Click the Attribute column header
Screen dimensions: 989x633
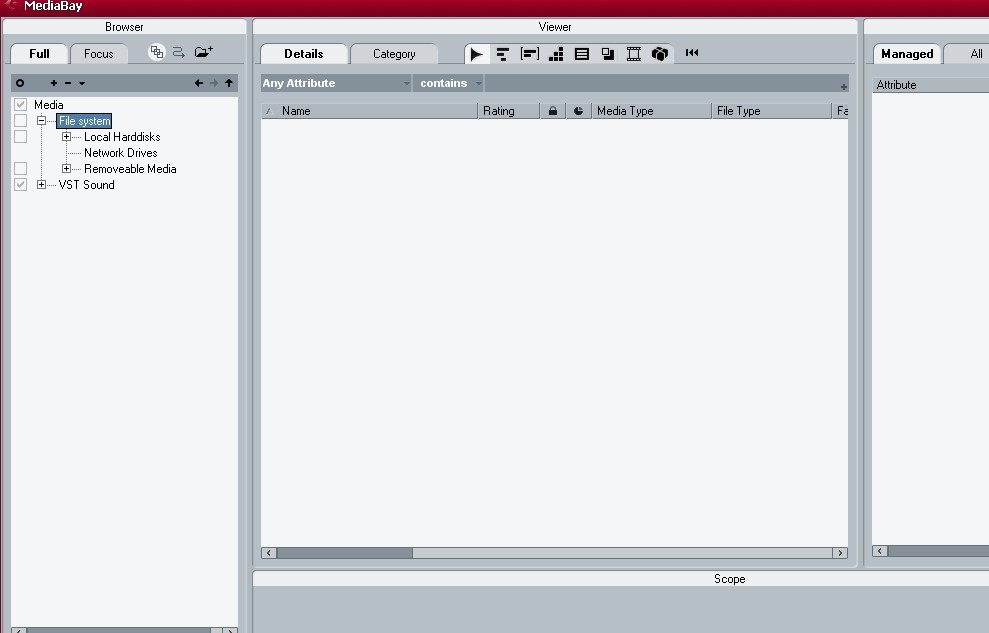[x=931, y=85]
